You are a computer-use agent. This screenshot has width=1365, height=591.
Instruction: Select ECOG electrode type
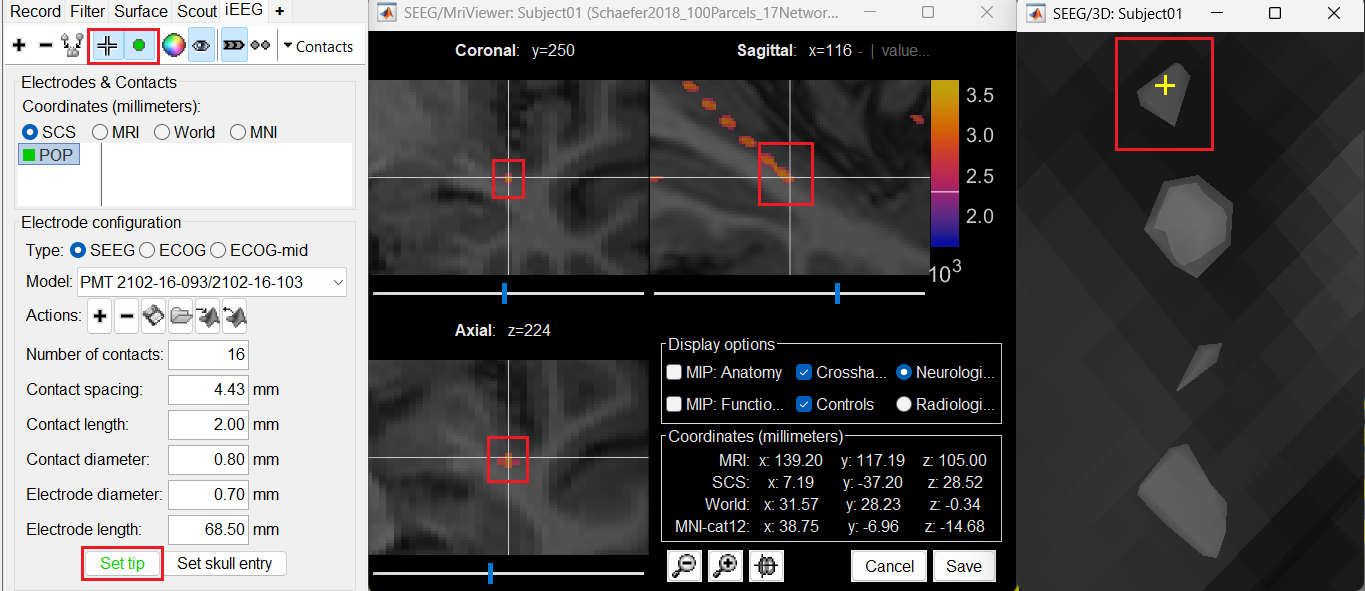click(148, 250)
